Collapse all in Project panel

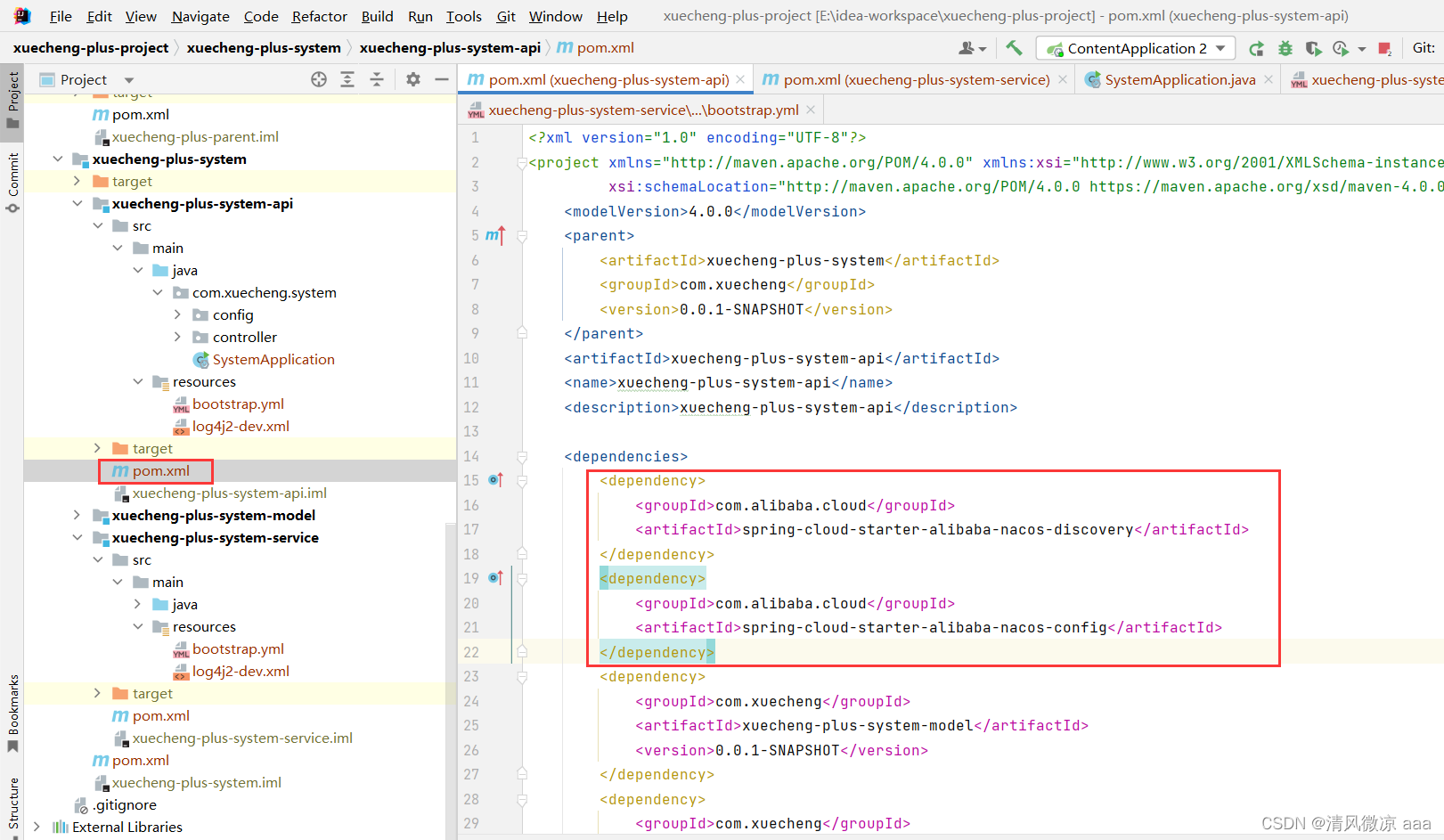coord(377,79)
